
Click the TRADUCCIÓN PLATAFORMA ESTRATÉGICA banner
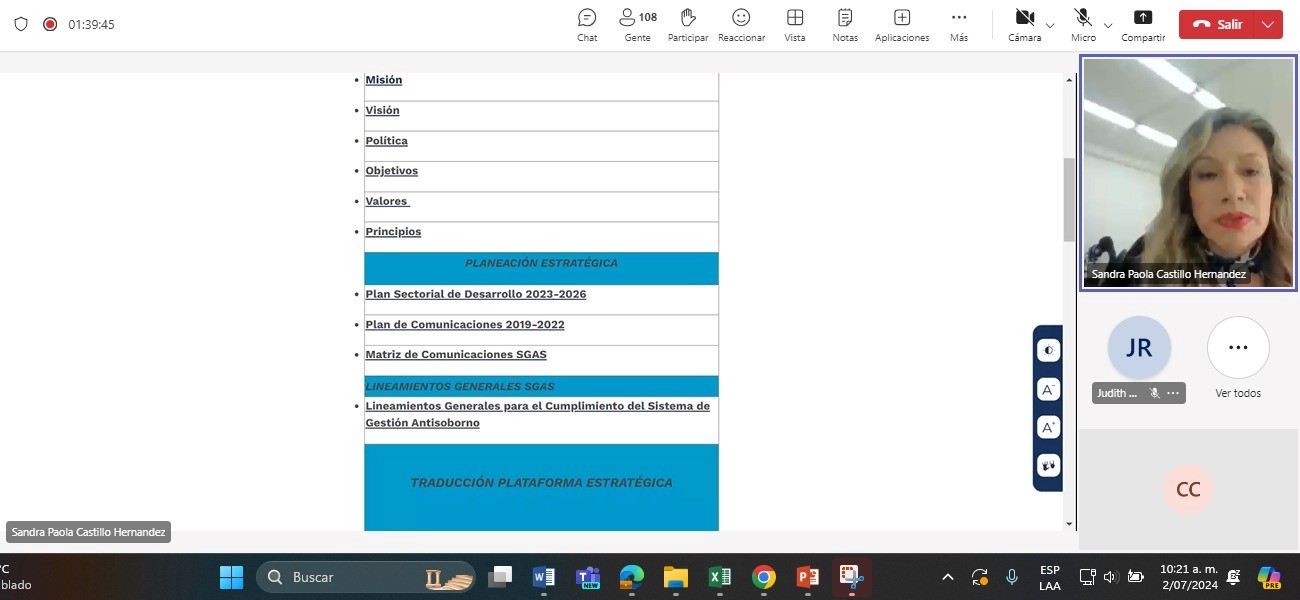click(541, 487)
